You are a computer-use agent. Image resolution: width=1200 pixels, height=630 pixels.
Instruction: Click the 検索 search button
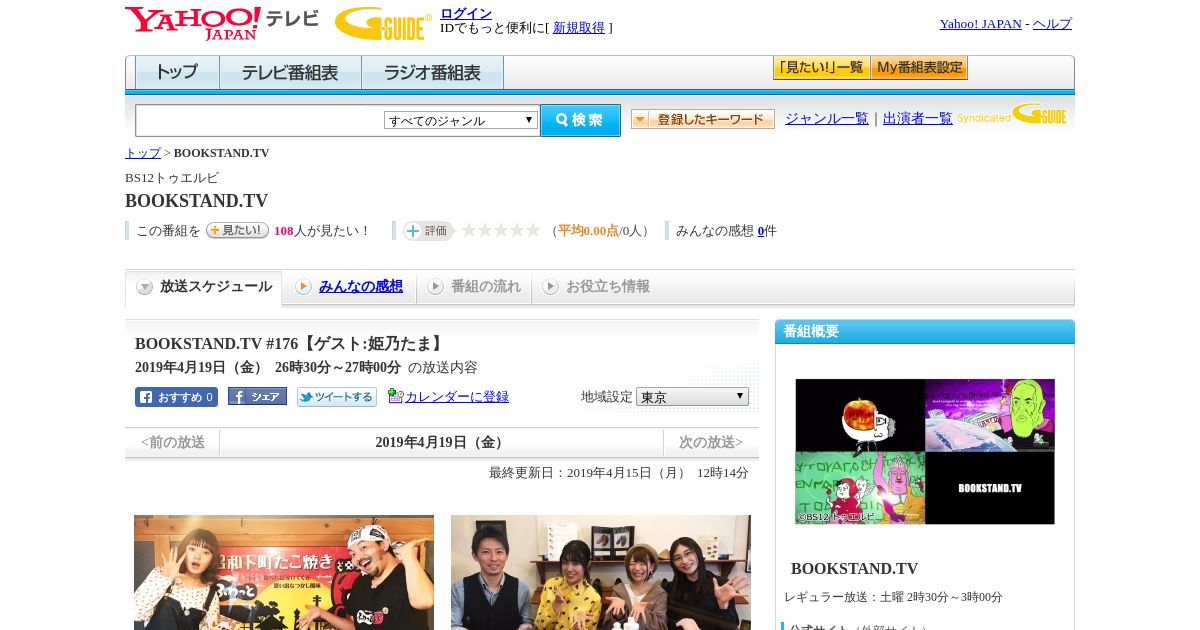tap(580, 120)
